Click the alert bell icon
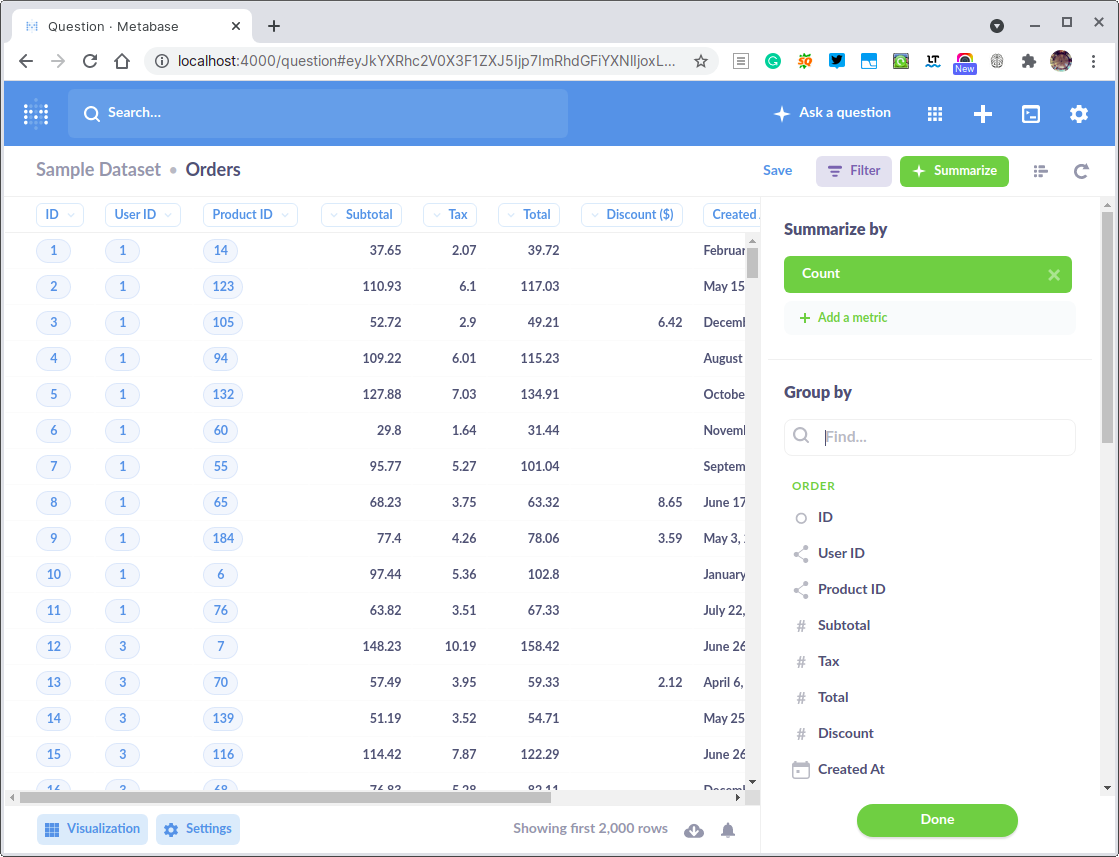This screenshot has height=857, width=1119. (727, 830)
